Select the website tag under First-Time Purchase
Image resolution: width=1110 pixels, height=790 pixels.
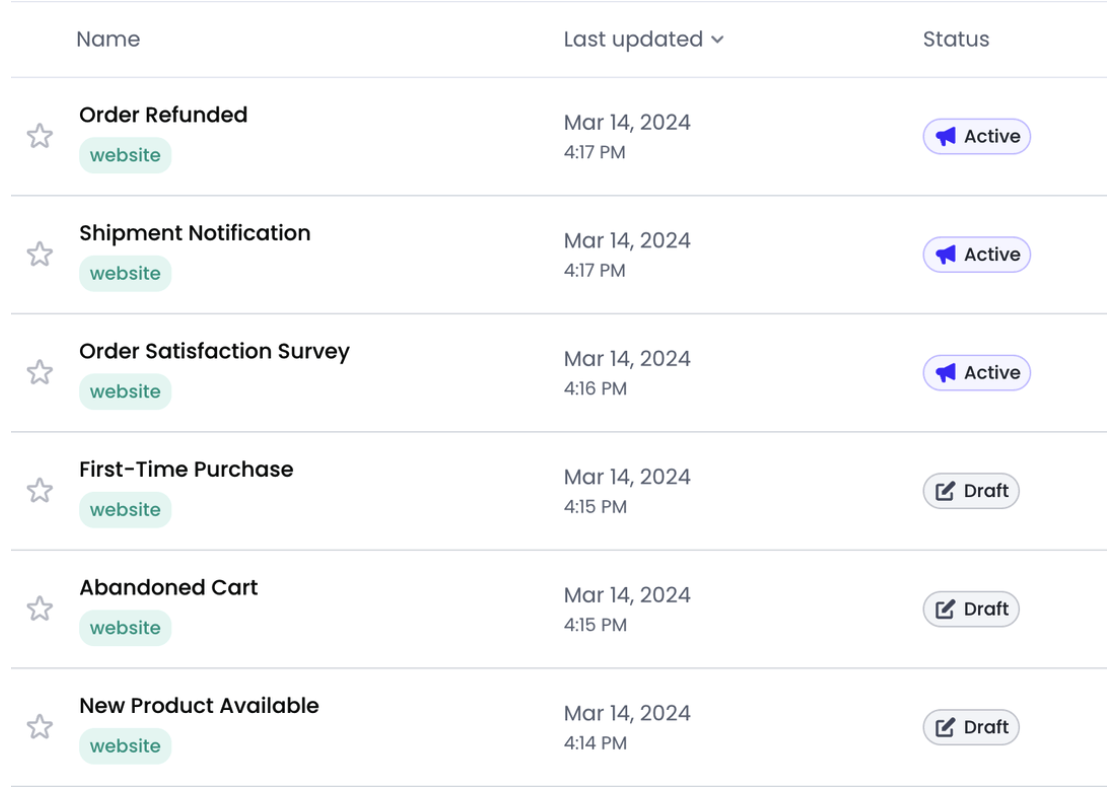(x=125, y=509)
